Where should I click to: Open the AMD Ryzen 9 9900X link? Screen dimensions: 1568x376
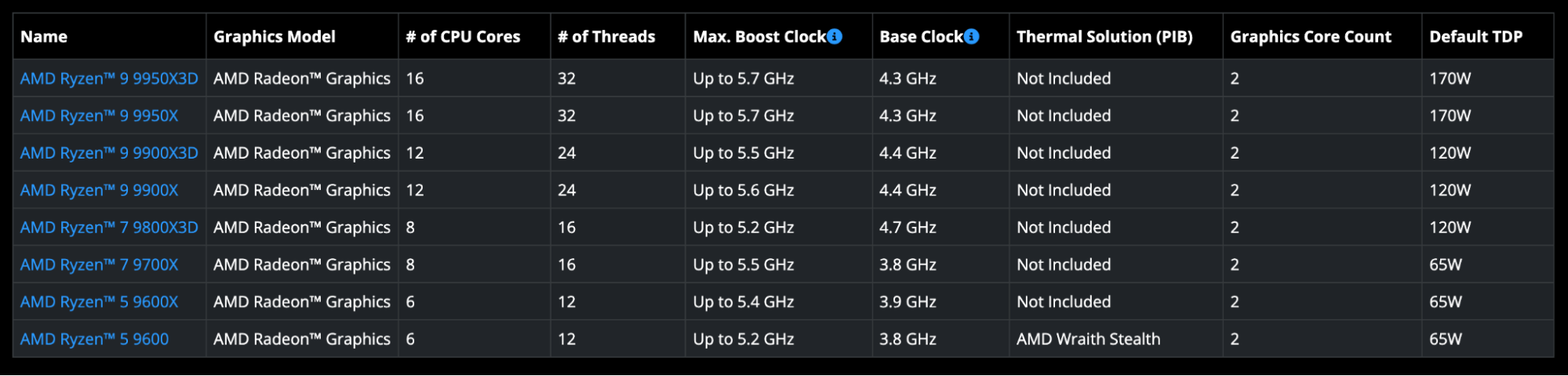tap(99, 190)
